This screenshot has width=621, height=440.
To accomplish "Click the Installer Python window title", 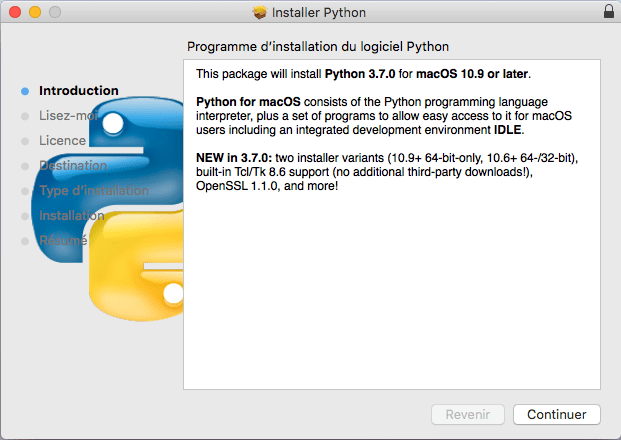I will click(x=320, y=13).
